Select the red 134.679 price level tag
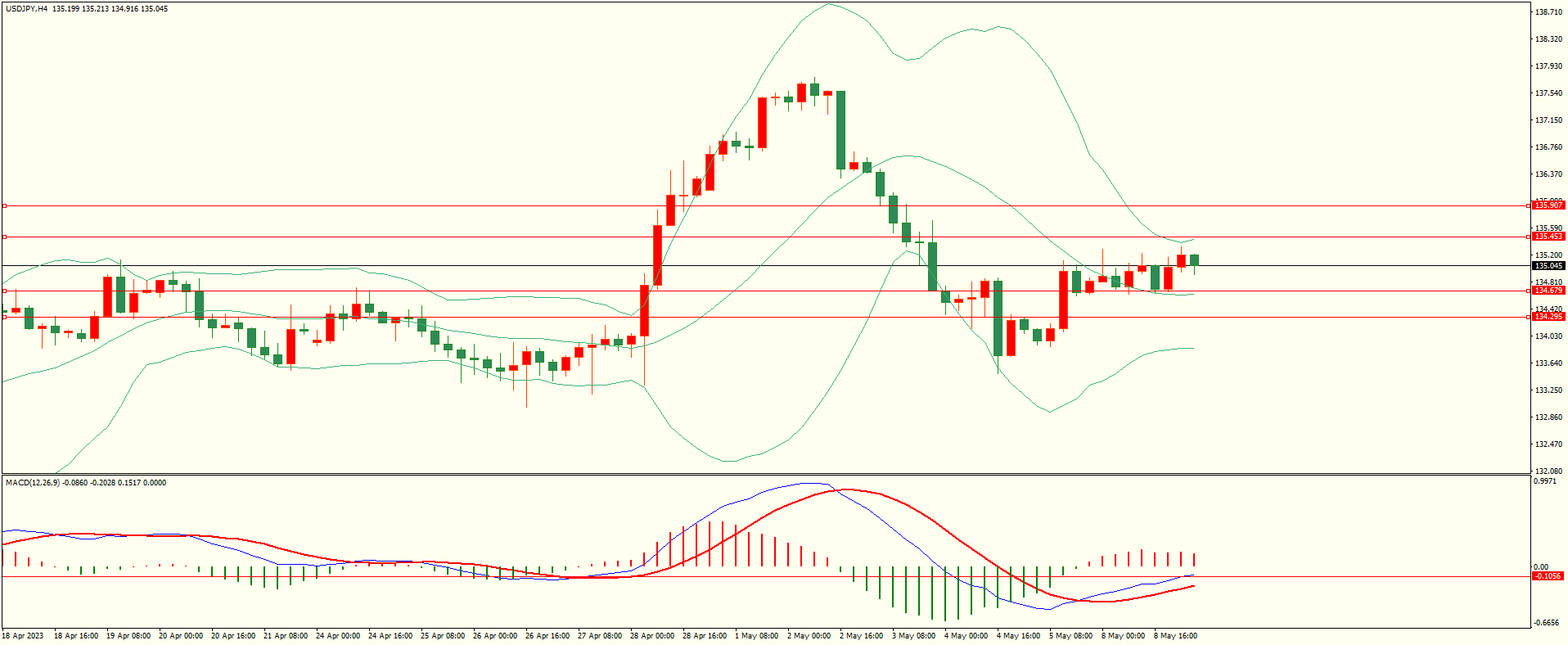 pyautogui.click(x=1548, y=291)
